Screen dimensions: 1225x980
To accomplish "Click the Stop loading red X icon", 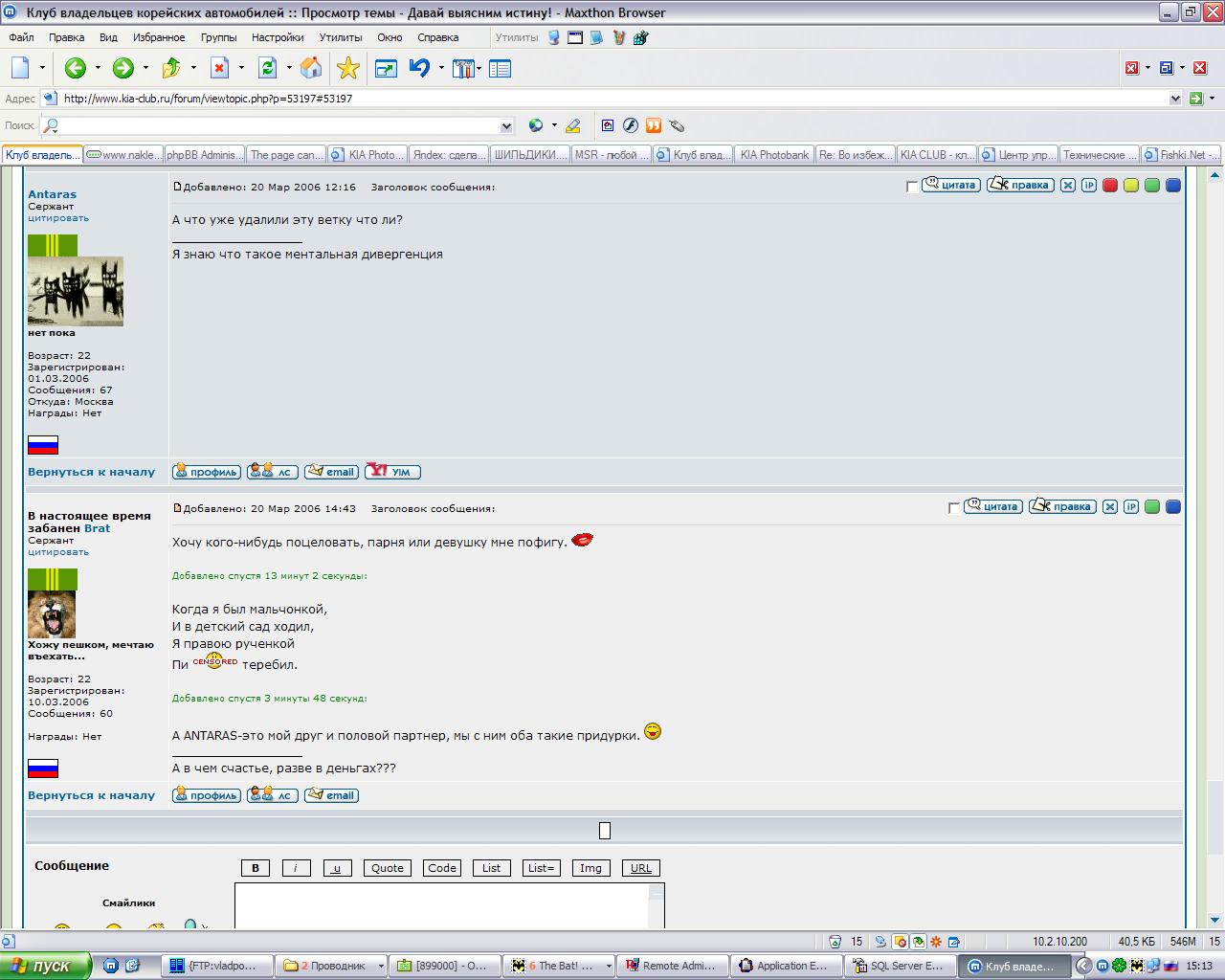I will point(220,68).
